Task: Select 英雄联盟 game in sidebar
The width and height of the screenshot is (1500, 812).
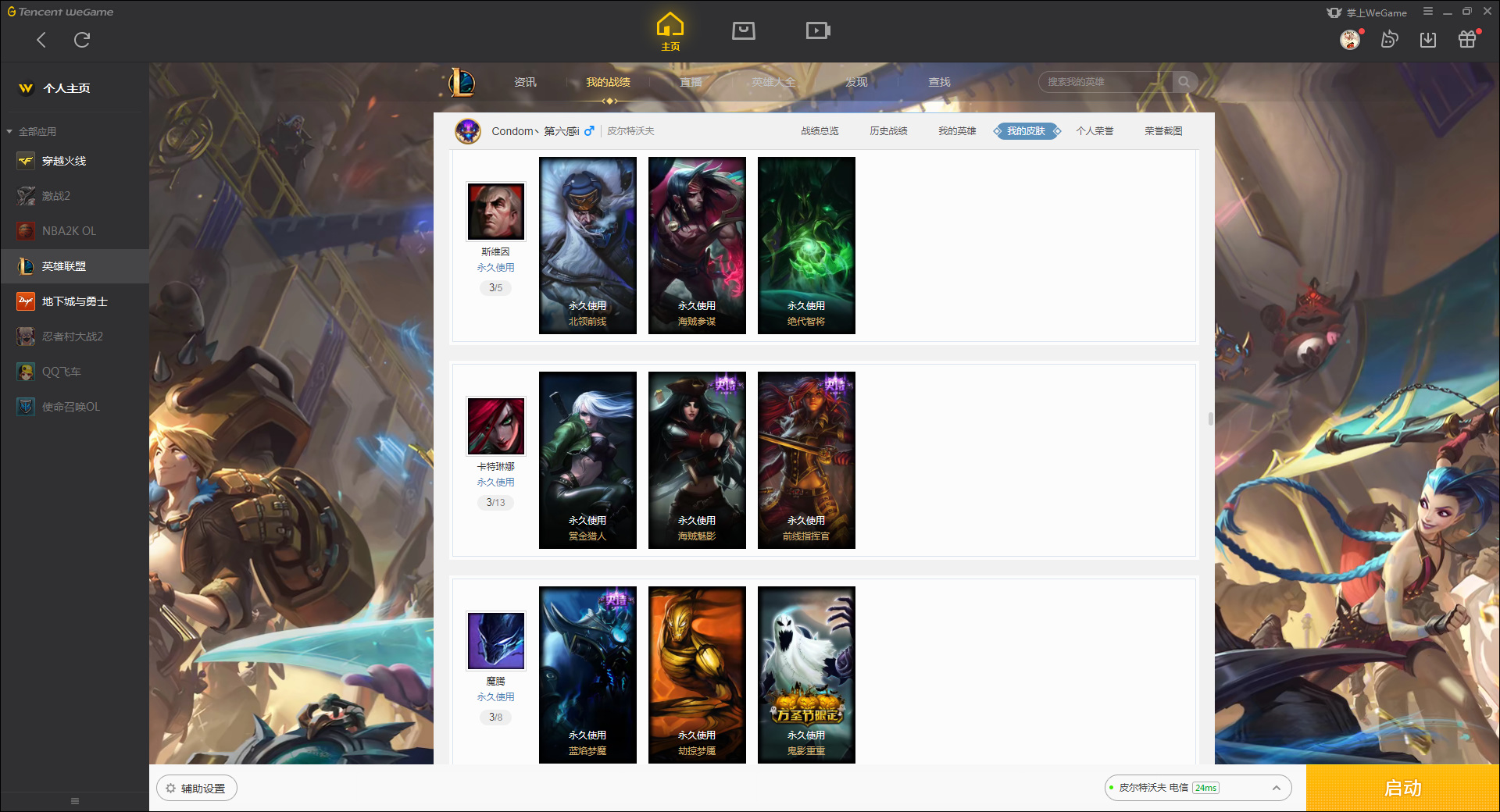Action: (x=75, y=266)
